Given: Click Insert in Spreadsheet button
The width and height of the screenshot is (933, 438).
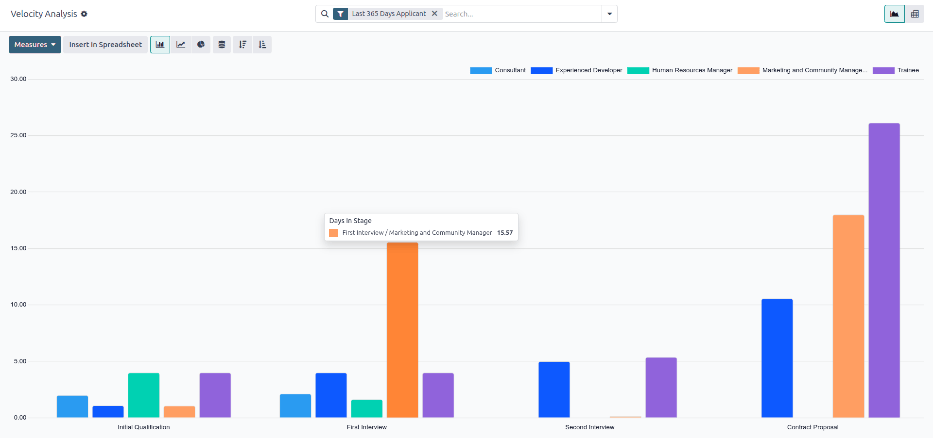Looking at the screenshot, I should tap(105, 45).
